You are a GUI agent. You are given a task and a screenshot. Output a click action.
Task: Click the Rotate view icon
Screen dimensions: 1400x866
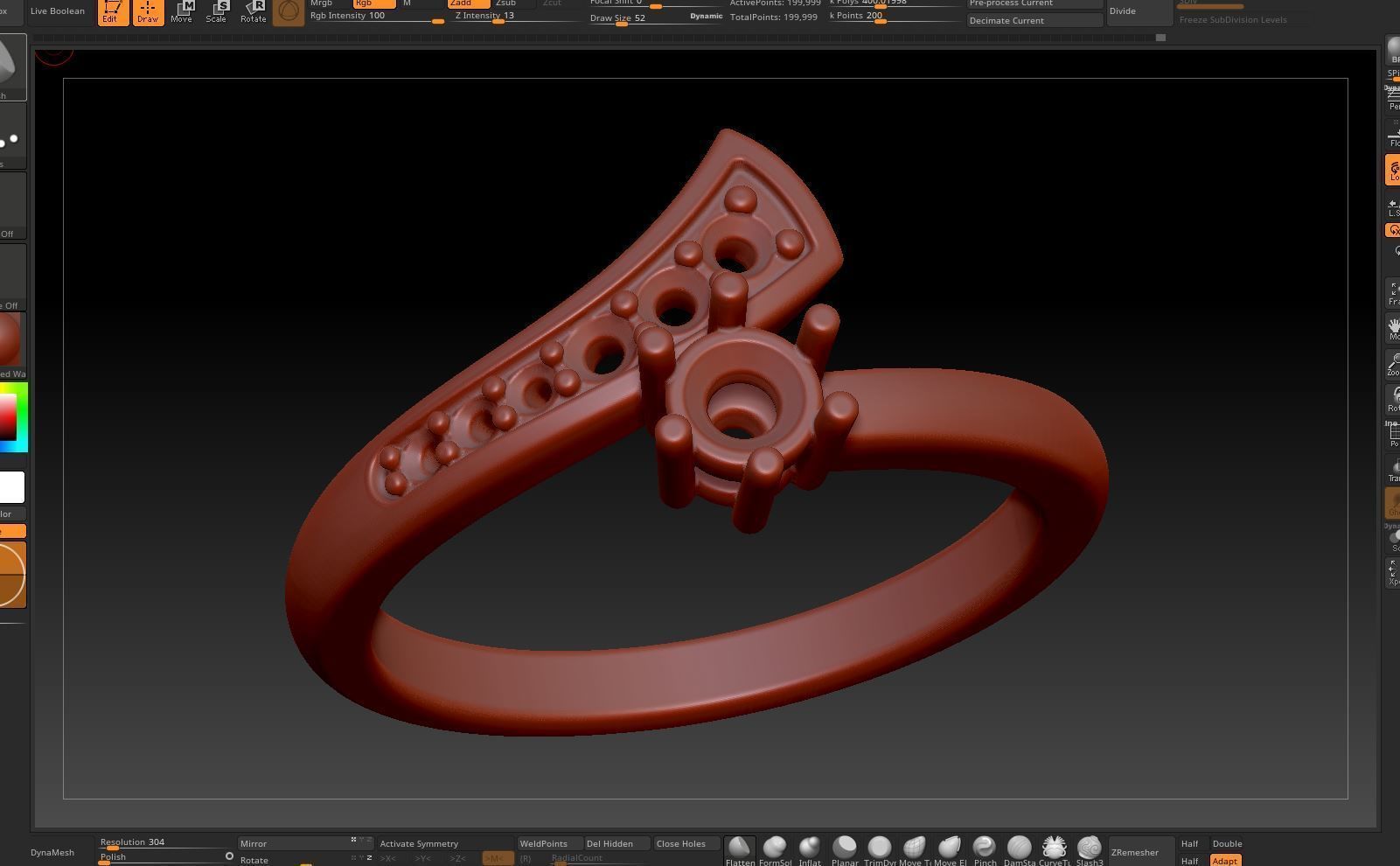[1393, 400]
